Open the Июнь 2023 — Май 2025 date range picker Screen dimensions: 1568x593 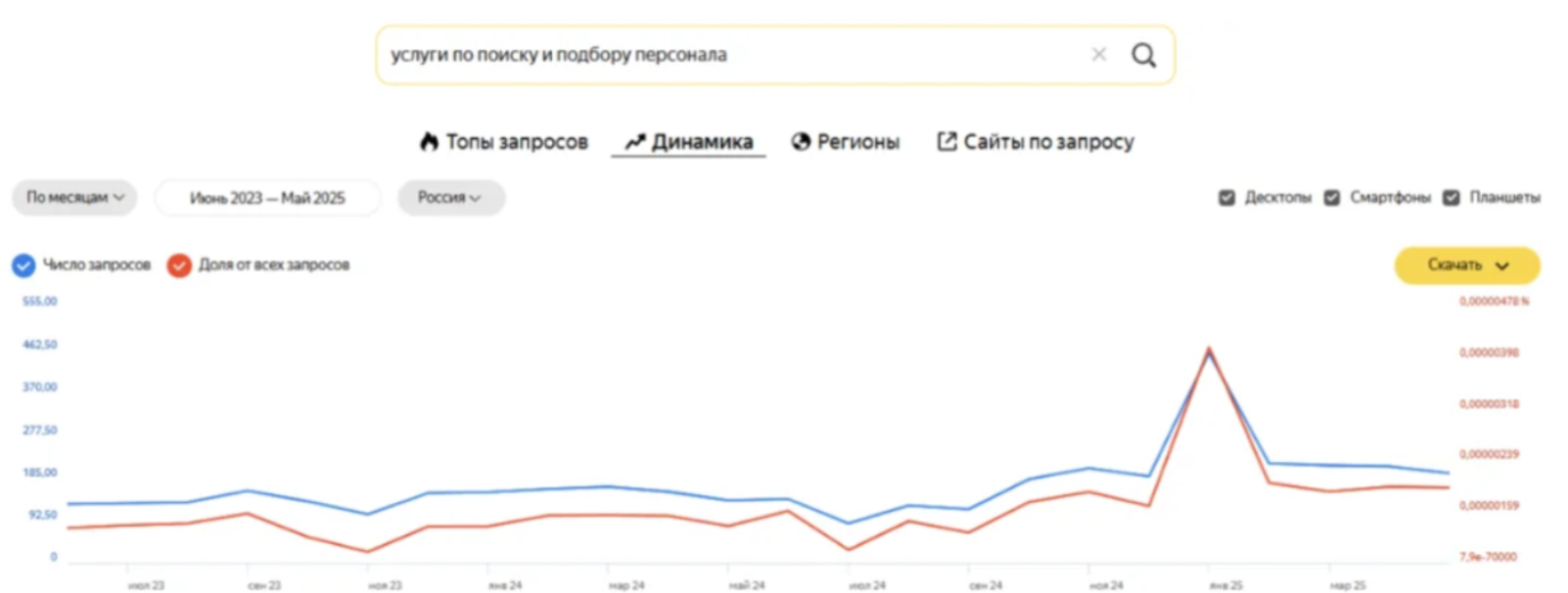pos(267,198)
